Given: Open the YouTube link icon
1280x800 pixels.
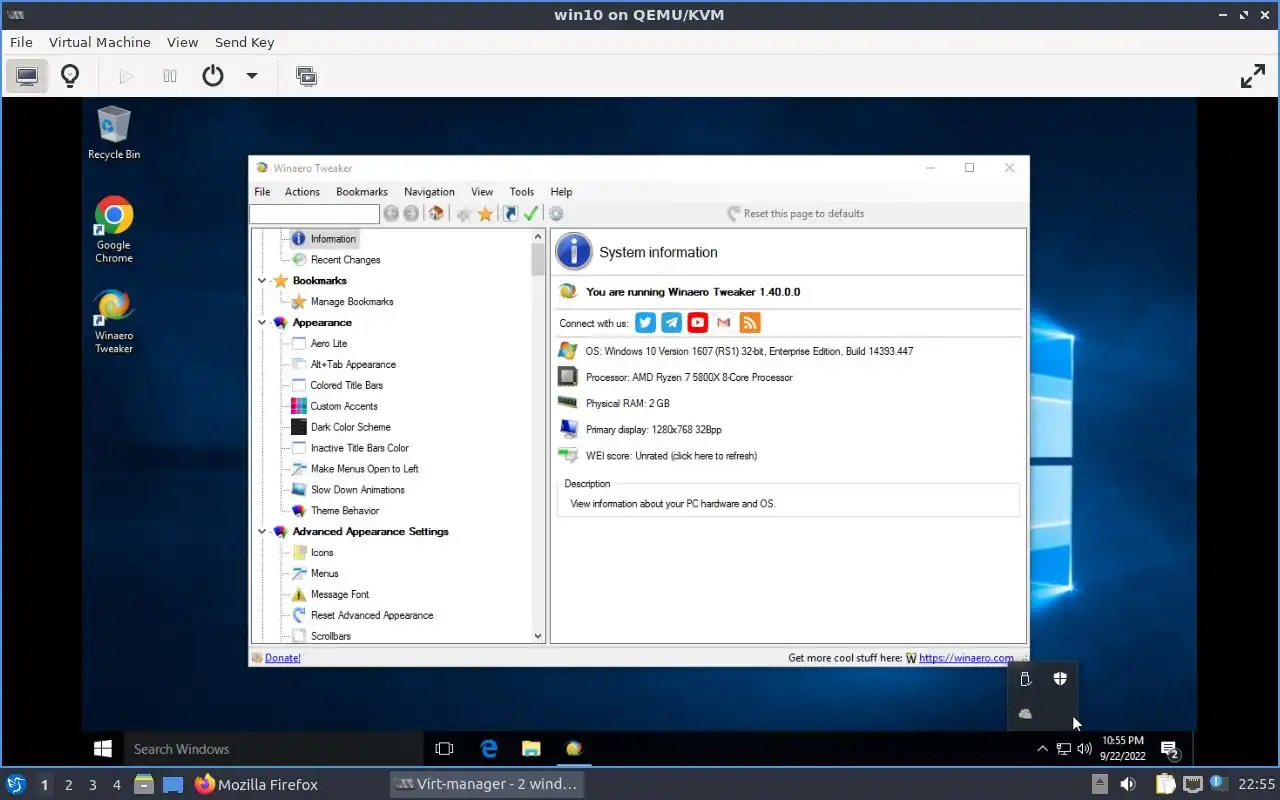Looking at the screenshot, I should (698, 323).
